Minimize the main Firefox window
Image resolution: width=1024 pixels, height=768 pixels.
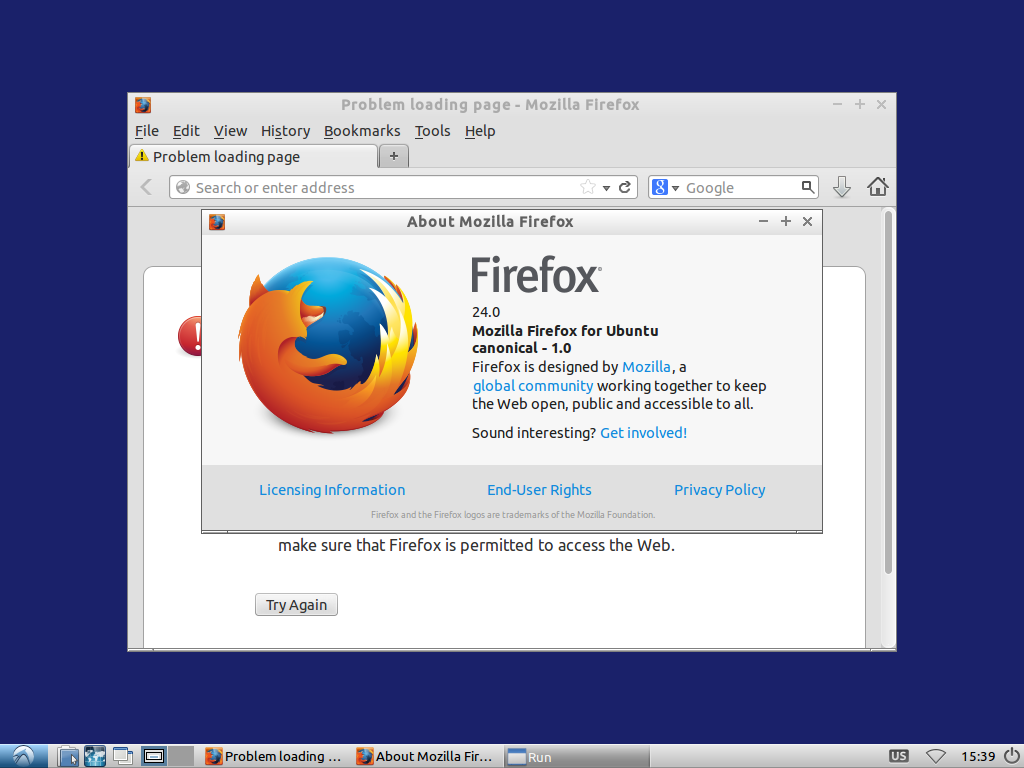click(837, 104)
